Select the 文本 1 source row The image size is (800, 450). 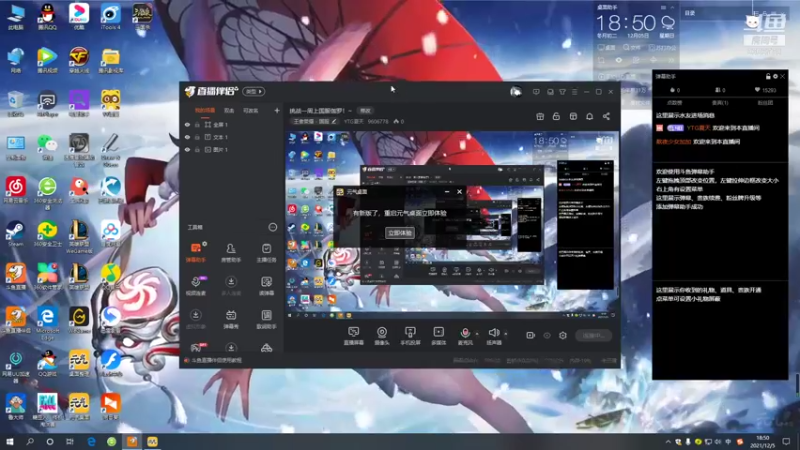point(232,137)
